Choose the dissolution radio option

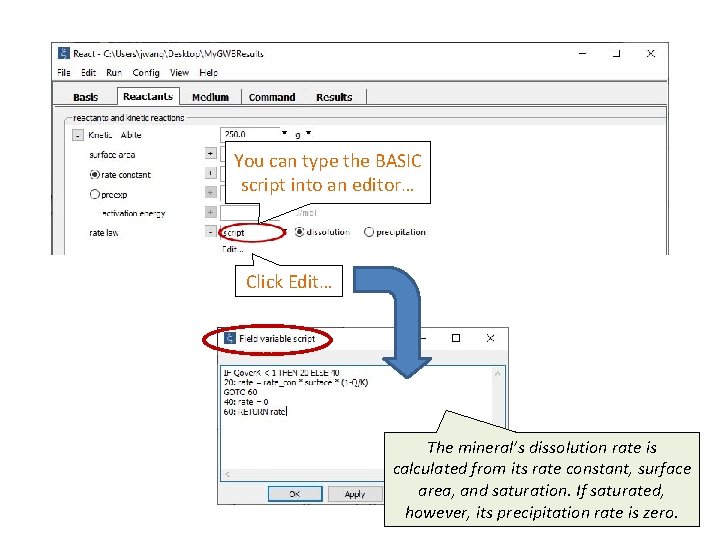coord(299,232)
